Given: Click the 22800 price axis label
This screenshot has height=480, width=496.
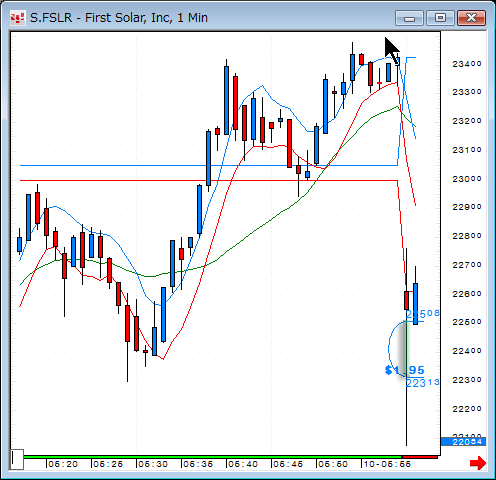Looking at the screenshot, I should (x=467, y=236).
